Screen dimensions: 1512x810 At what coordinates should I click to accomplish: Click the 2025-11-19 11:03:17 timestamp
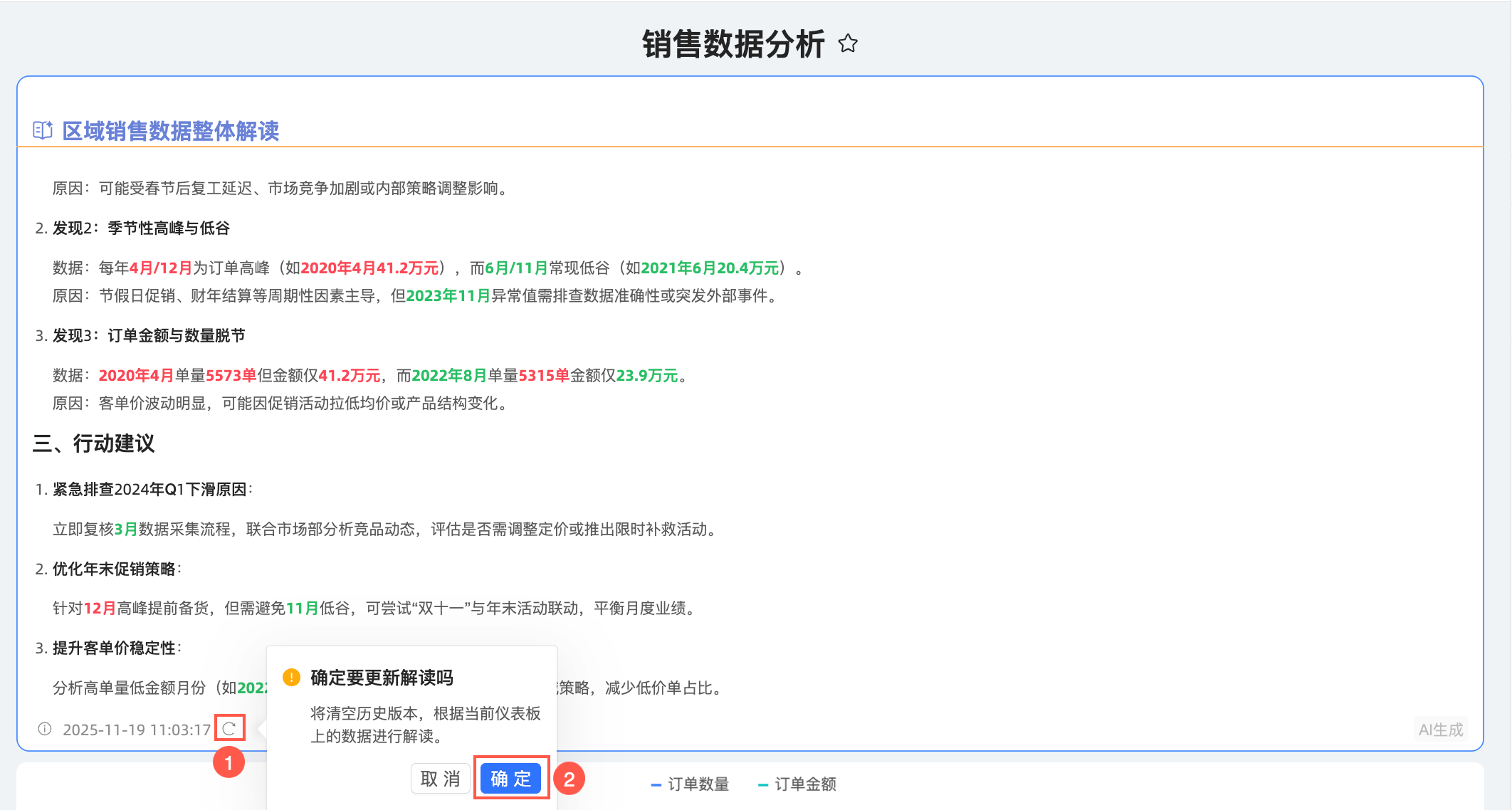click(137, 730)
